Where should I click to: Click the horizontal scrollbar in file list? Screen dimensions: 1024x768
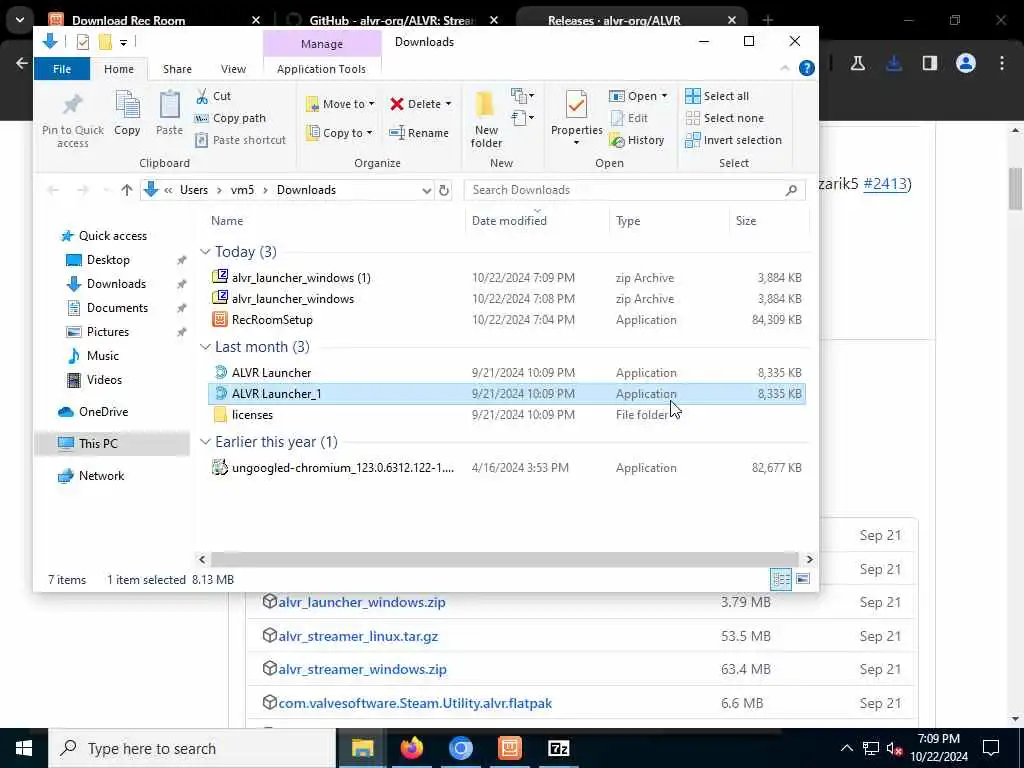pyautogui.click(x=504, y=560)
